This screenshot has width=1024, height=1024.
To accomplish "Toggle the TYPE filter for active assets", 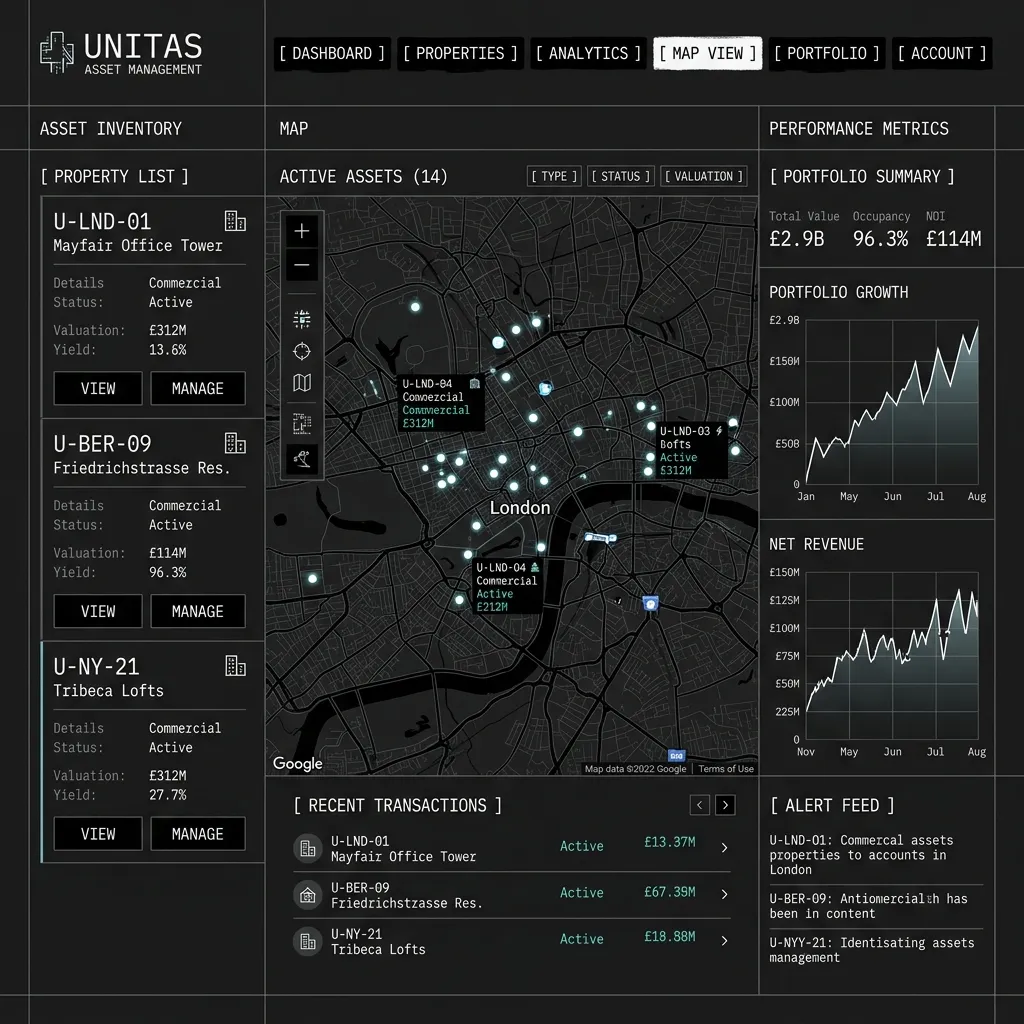I will click(553, 175).
